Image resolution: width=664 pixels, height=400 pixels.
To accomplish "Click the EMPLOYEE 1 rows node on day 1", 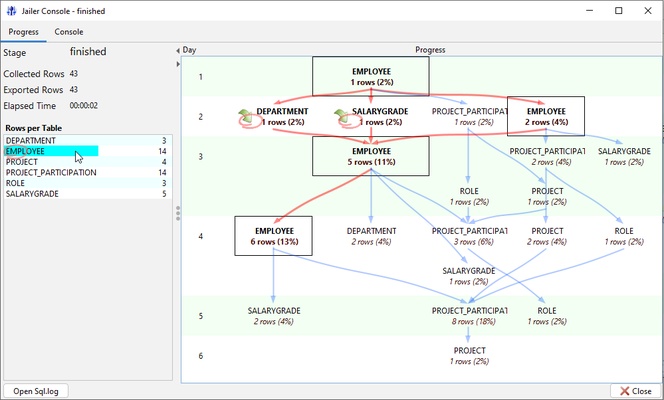I will [x=371, y=76].
